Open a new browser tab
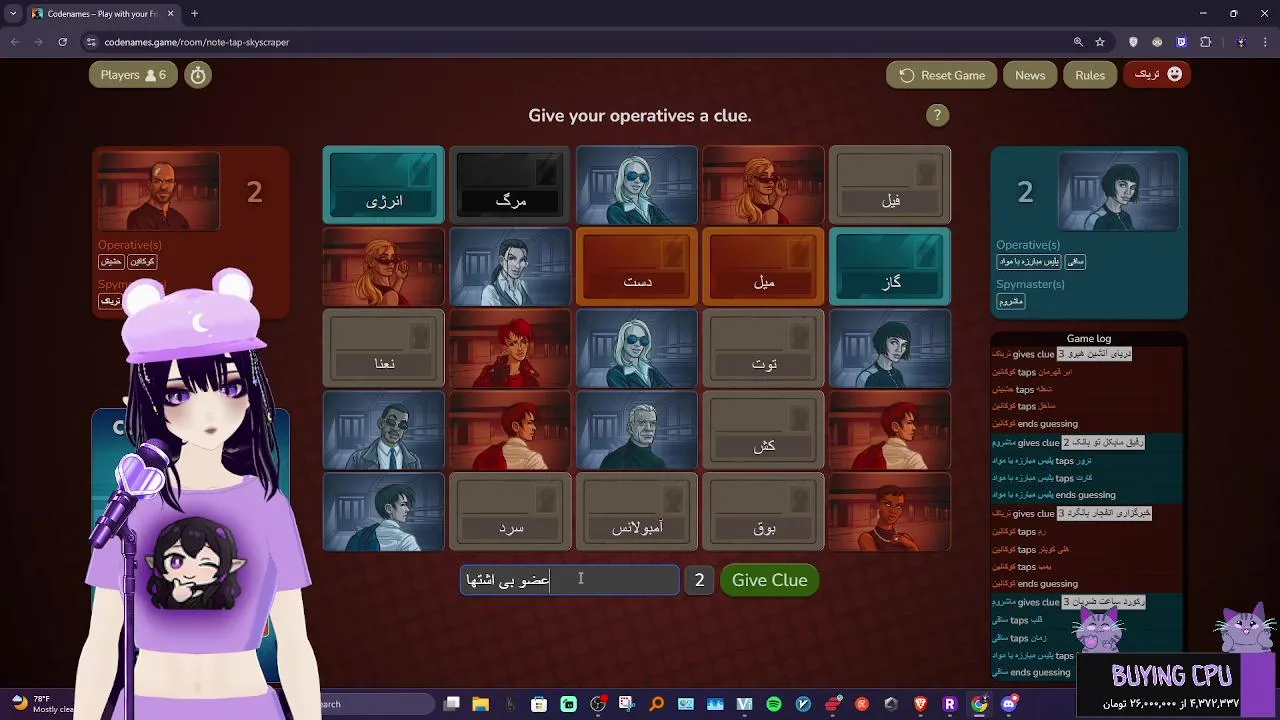The image size is (1280, 720). pyautogui.click(x=194, y=14)
